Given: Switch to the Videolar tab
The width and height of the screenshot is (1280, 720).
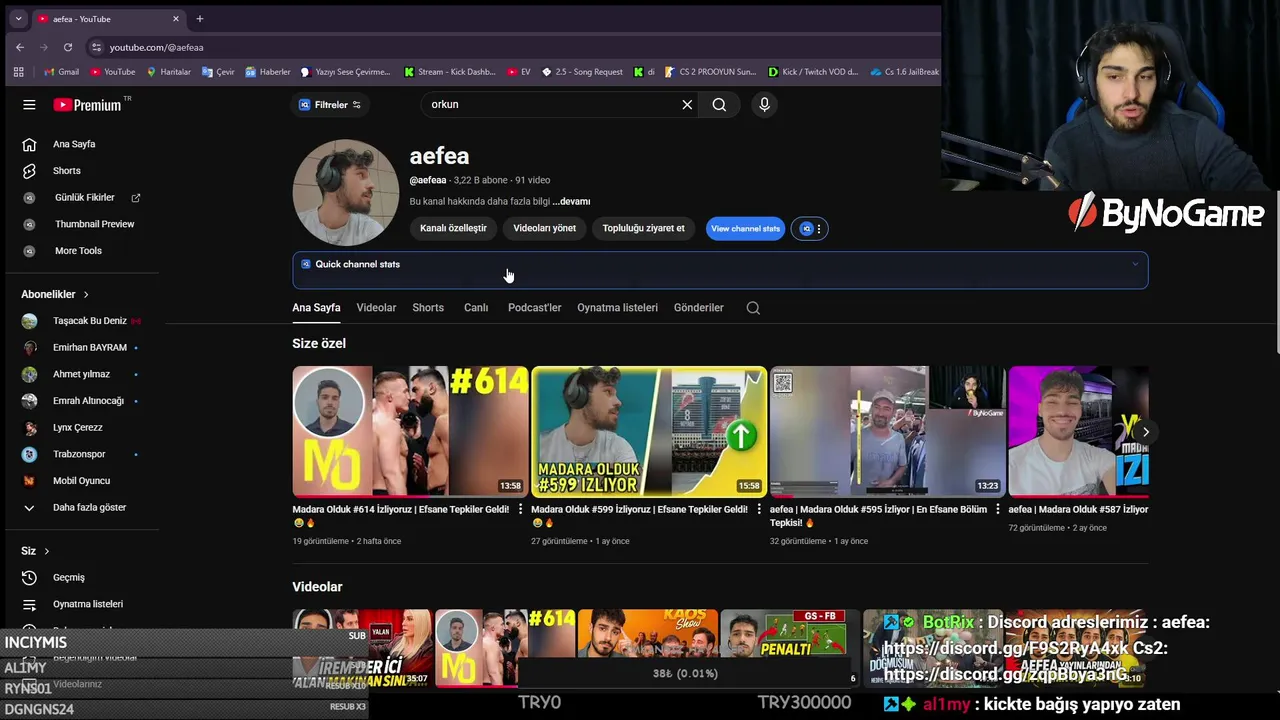Looking at the screenshot, I should 376,308.
